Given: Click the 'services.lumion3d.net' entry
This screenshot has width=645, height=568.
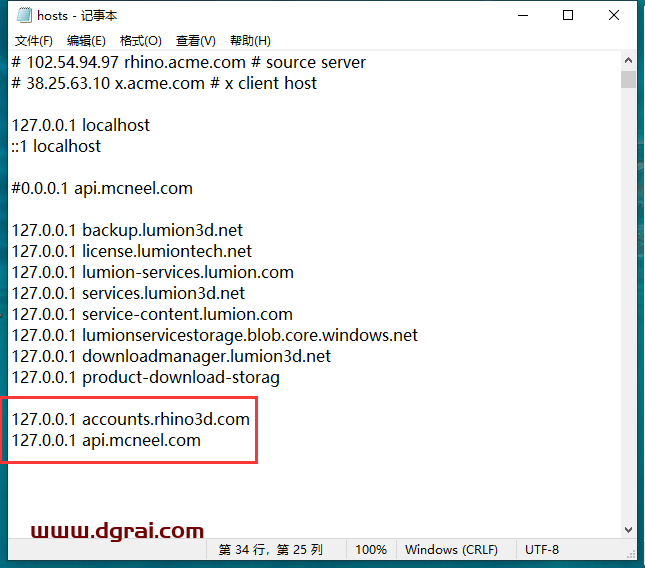Looking at the screenshot, I should point(163,293).
